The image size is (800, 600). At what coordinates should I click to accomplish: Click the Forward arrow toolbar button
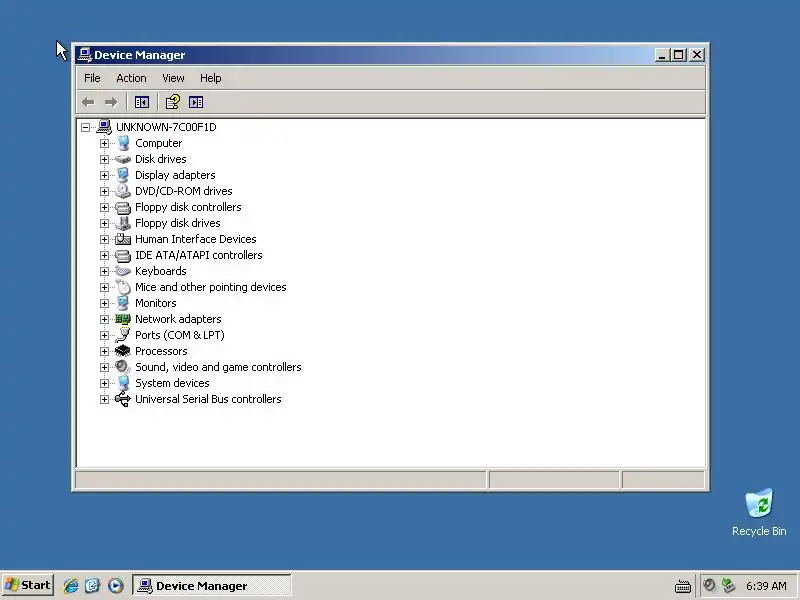[111, 103]
